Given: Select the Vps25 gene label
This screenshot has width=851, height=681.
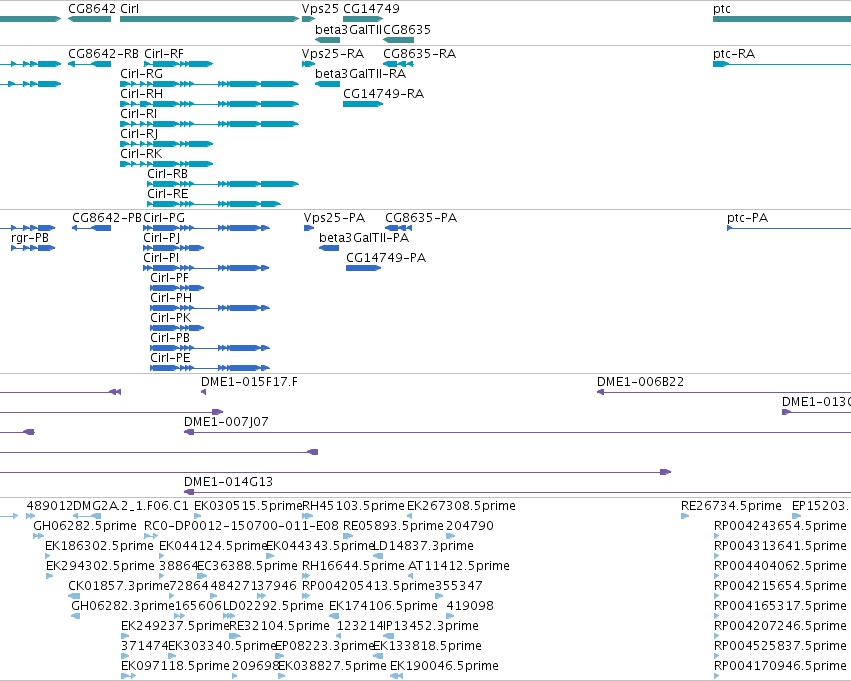Looking at the screenshot, I should [320, 9].
